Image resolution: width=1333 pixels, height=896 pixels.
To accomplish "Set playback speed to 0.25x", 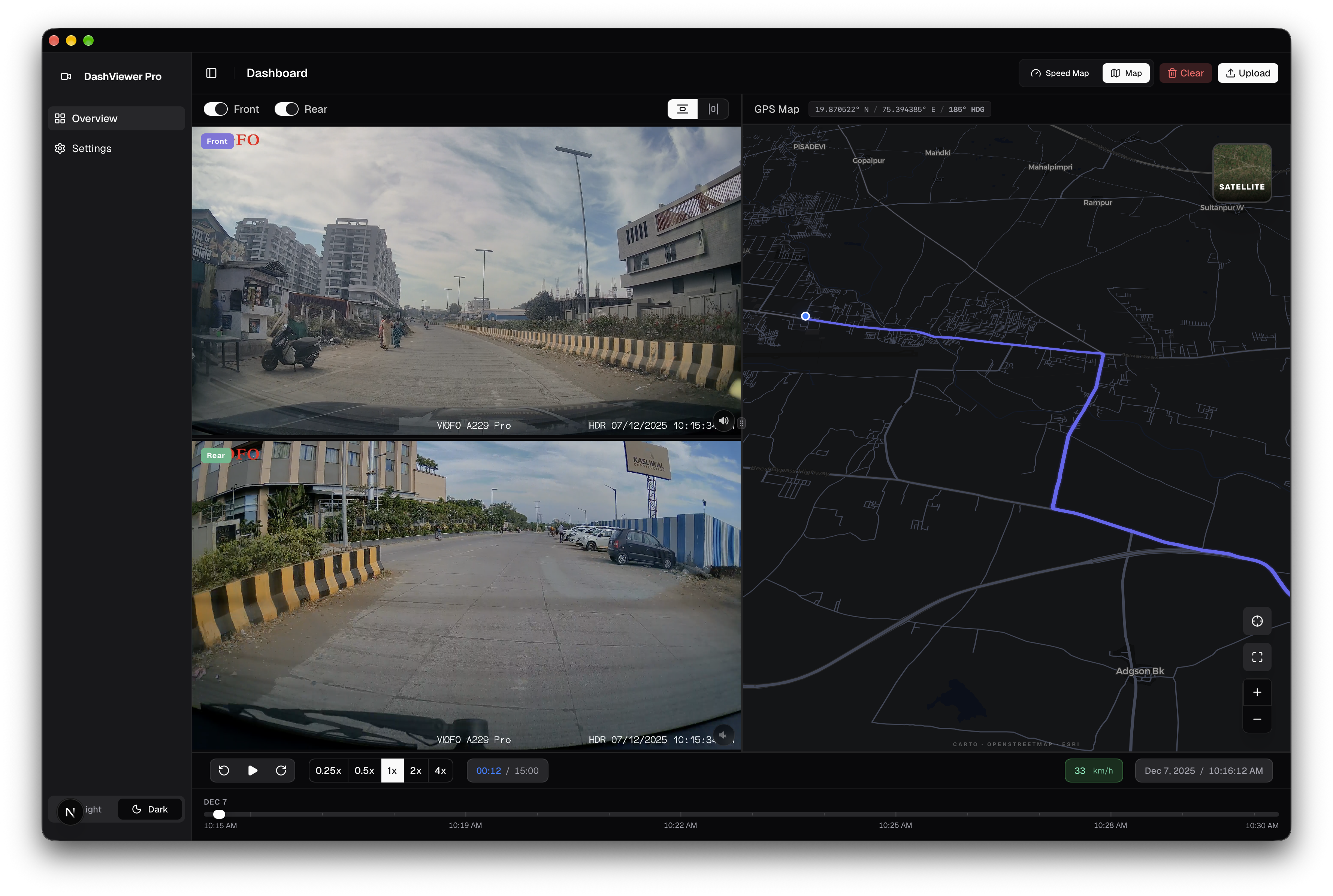I will click(328, 771).
